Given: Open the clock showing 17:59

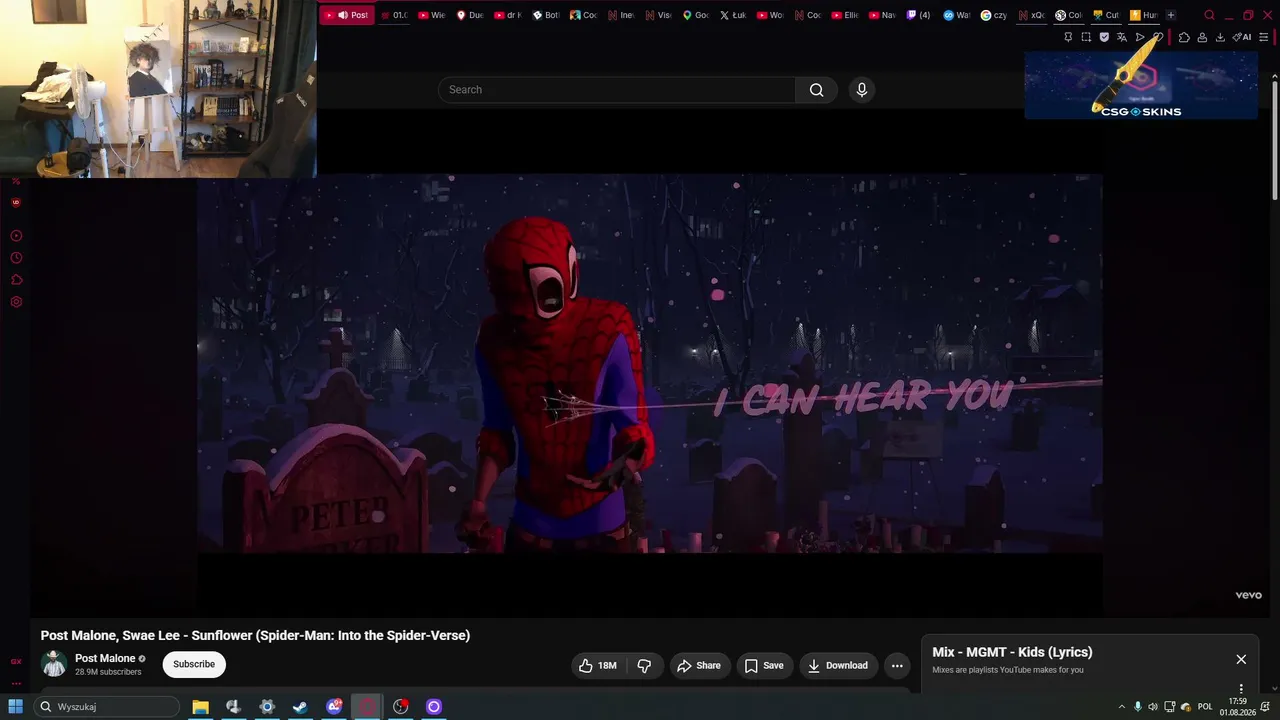Looking at the screenshot, I should 1238,707.
